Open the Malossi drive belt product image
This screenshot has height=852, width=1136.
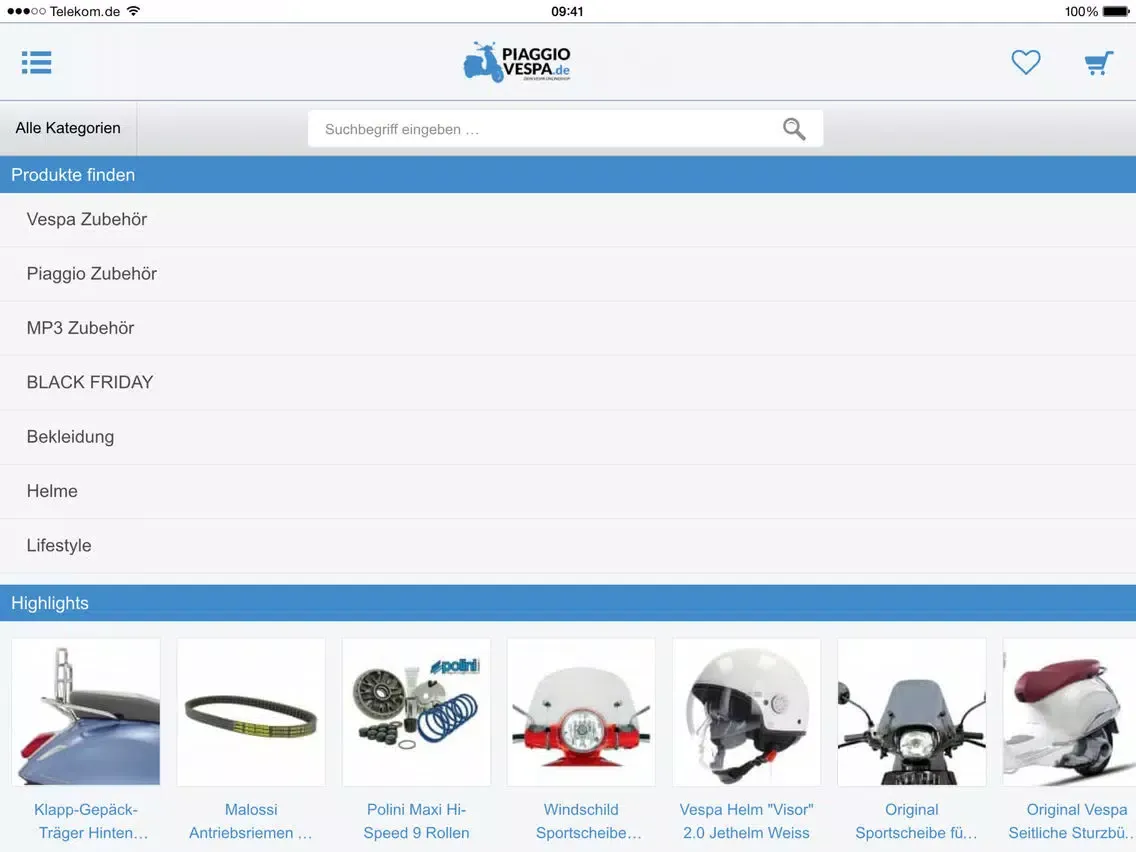click(x=251, y=712)
